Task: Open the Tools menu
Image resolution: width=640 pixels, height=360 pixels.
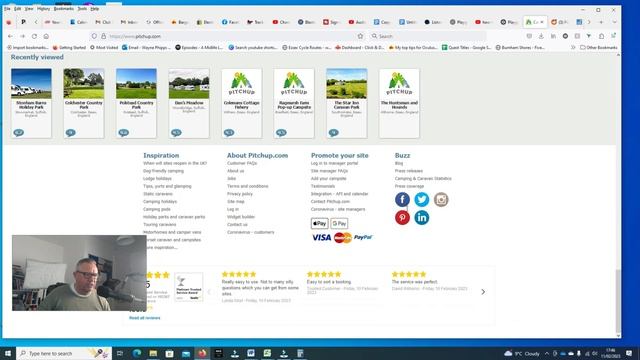Action: (82, 9)
